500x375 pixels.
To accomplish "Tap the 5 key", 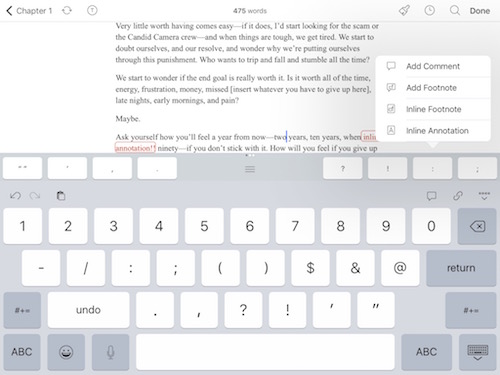I will click(x=204, y=226).
